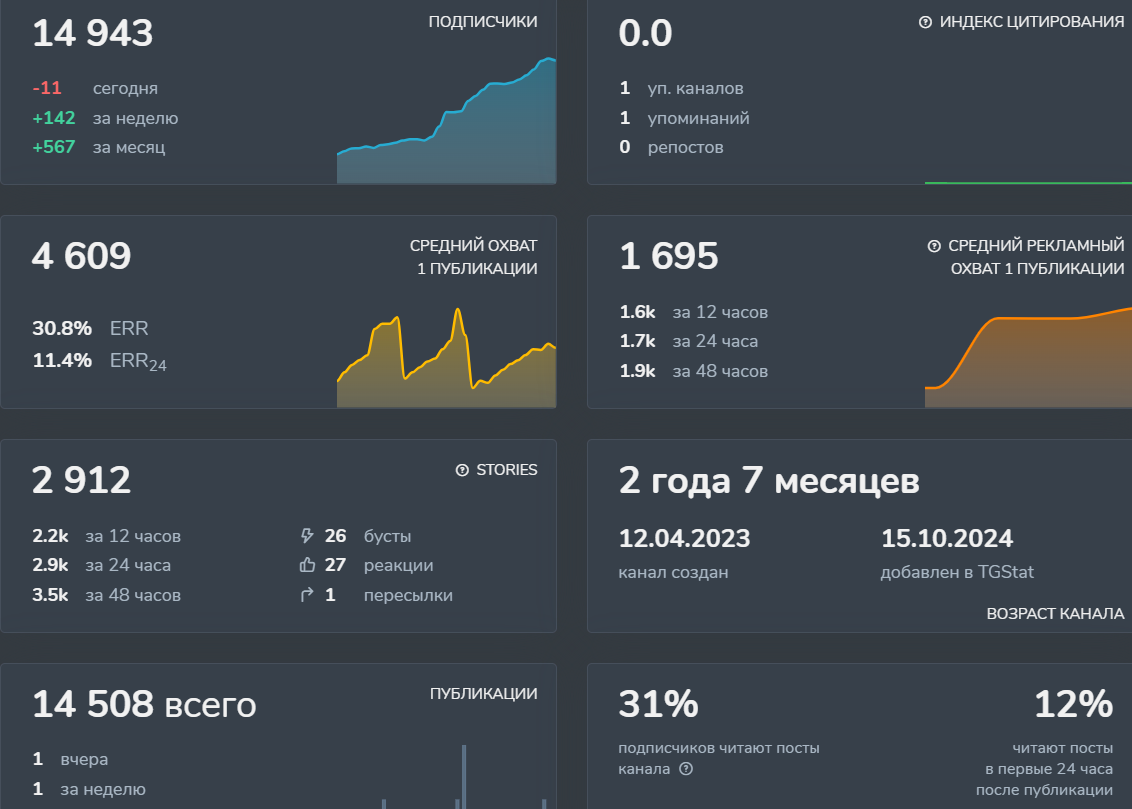This screenshot has width=1132, height=809.
Task: Click the lightning icon for бусты
Action: tap(307, 536)
